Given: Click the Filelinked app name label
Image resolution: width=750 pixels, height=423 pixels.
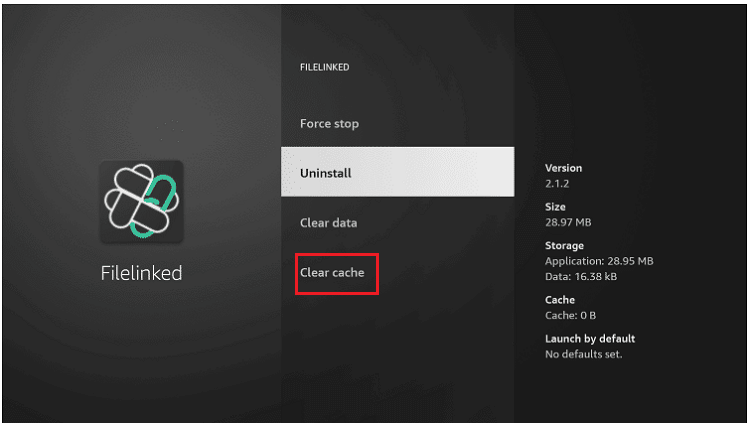Looking at the screenshot, I should pyautogui.click(x=142, y=273).
